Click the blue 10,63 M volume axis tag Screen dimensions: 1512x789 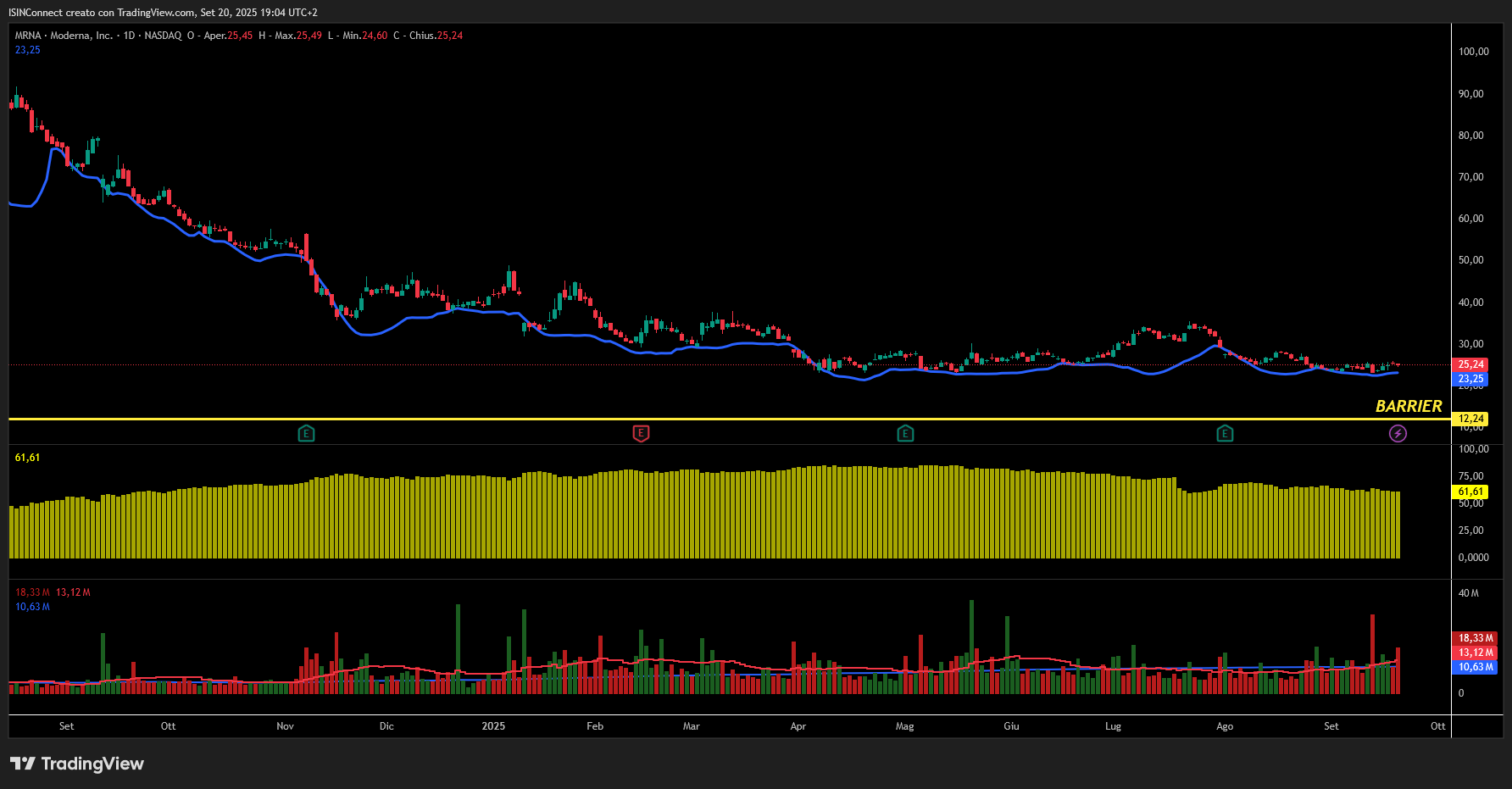[1476, 667]
